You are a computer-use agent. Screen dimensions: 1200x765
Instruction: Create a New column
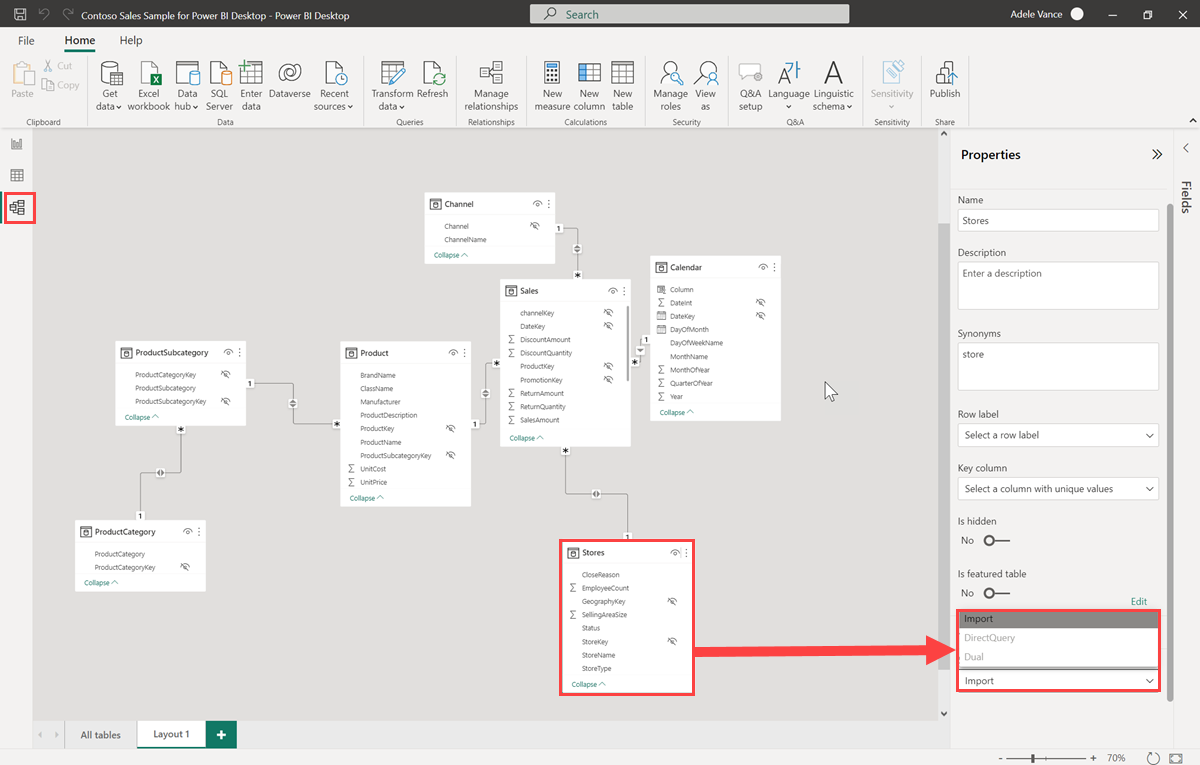(x=589, y=86)
